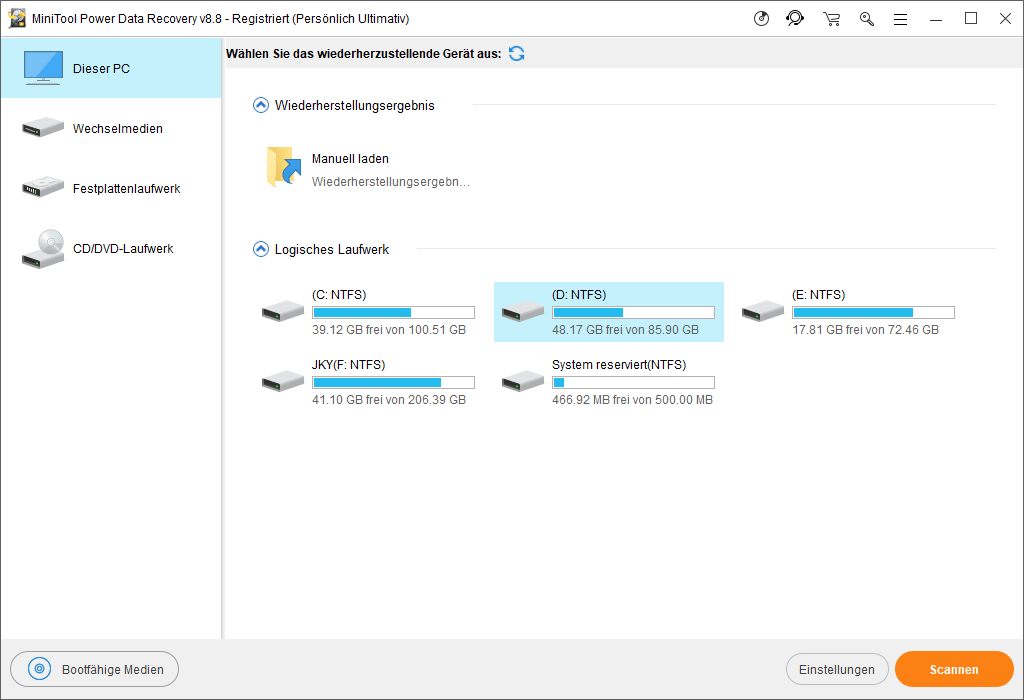This screenshot has height=700, width=1024.
Task: Click the Manuell laden folder icon
Action: [x=284, y=167]
